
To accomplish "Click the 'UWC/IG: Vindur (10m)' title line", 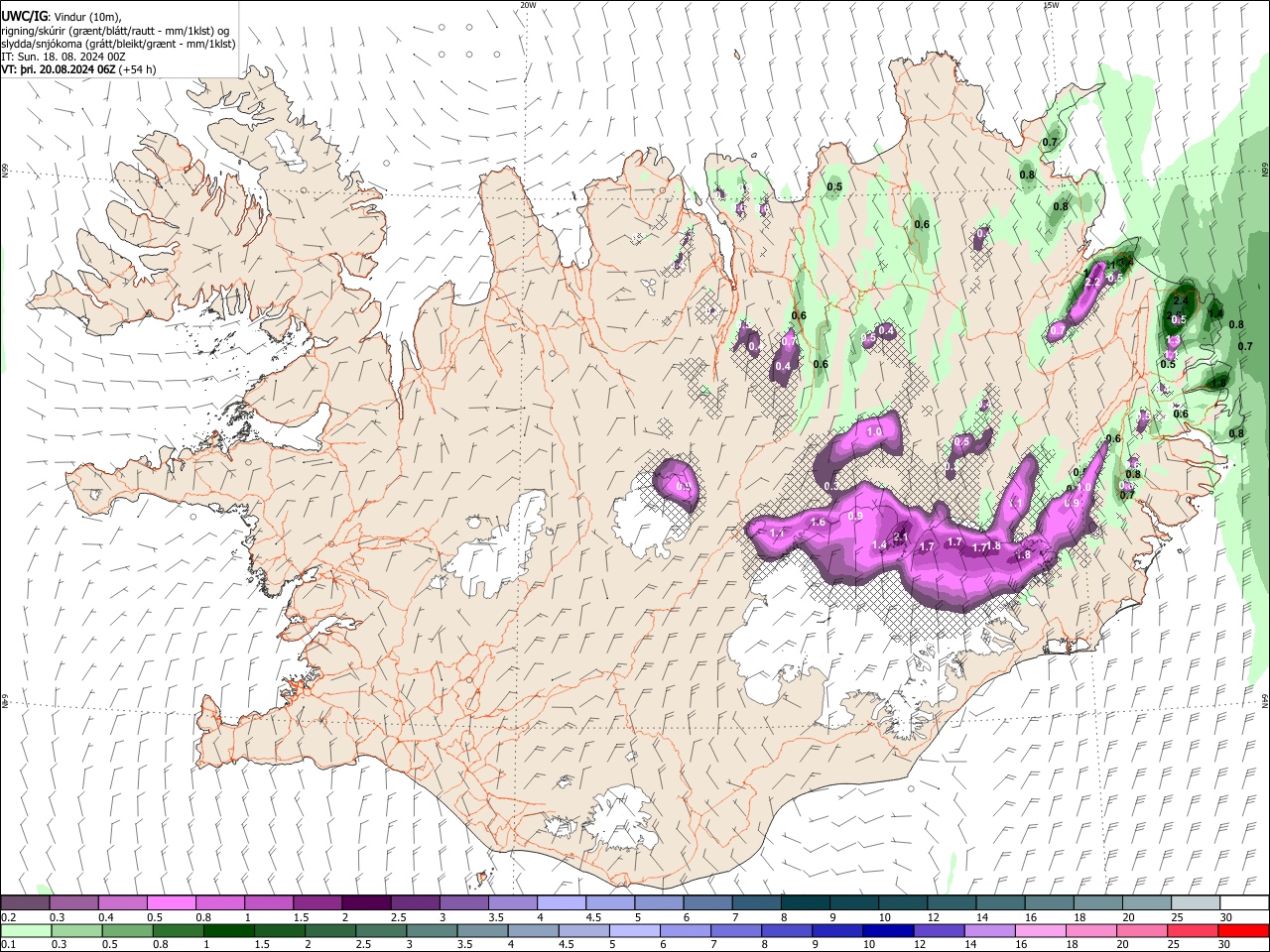I will pyautogui.click(x=61, y=17).
